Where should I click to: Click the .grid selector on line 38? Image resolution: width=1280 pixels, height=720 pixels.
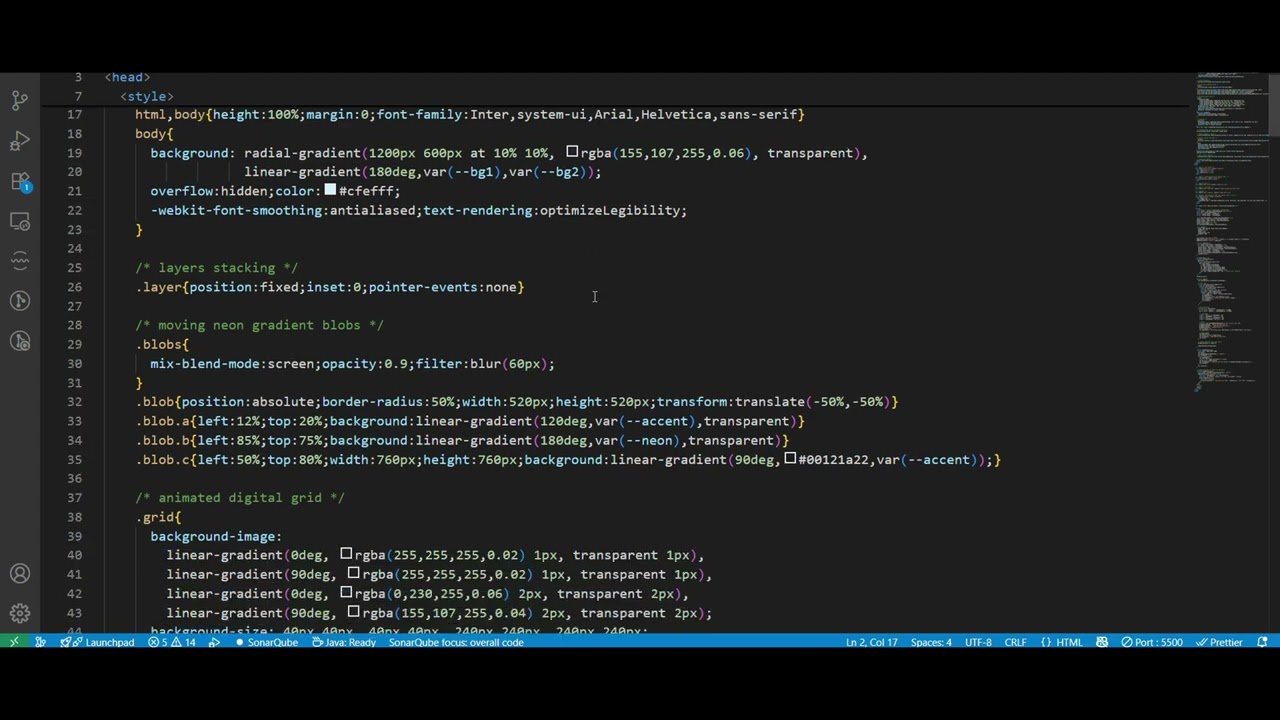tap(155, 517)
